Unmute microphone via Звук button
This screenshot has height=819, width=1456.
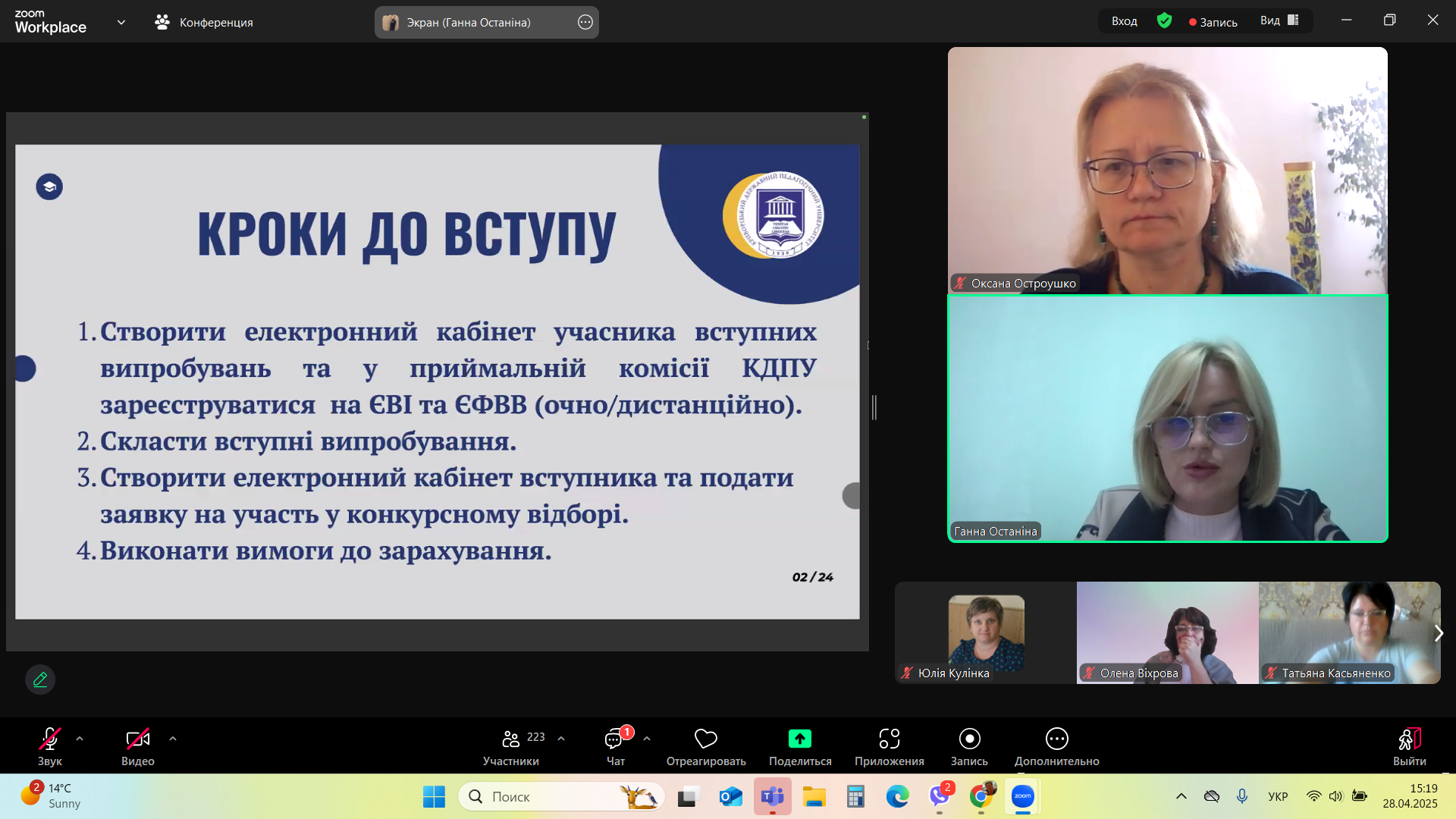50,739
